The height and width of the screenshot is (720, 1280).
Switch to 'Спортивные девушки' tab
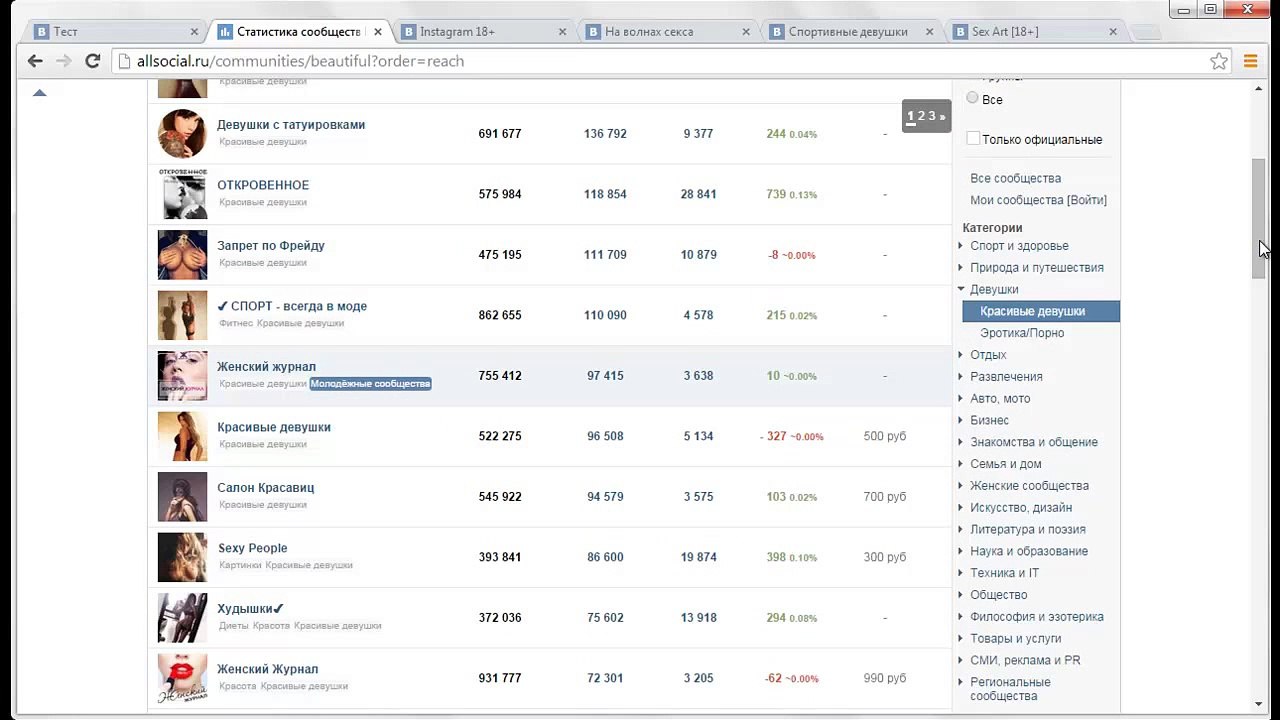point(848,32)
